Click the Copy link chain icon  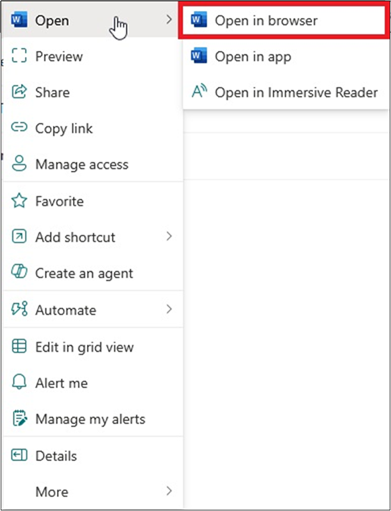19,127
